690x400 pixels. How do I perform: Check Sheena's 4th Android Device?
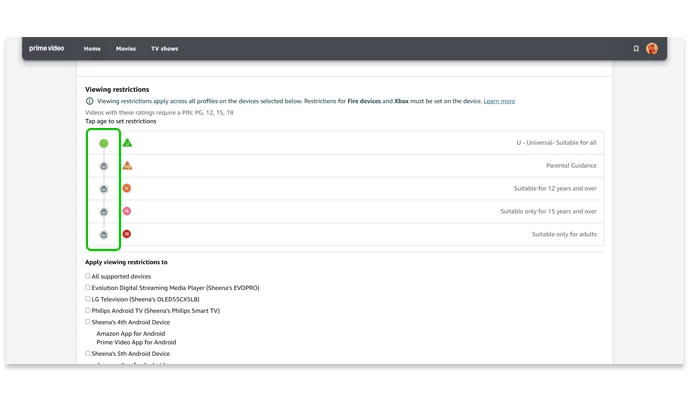tap(88, 322)
